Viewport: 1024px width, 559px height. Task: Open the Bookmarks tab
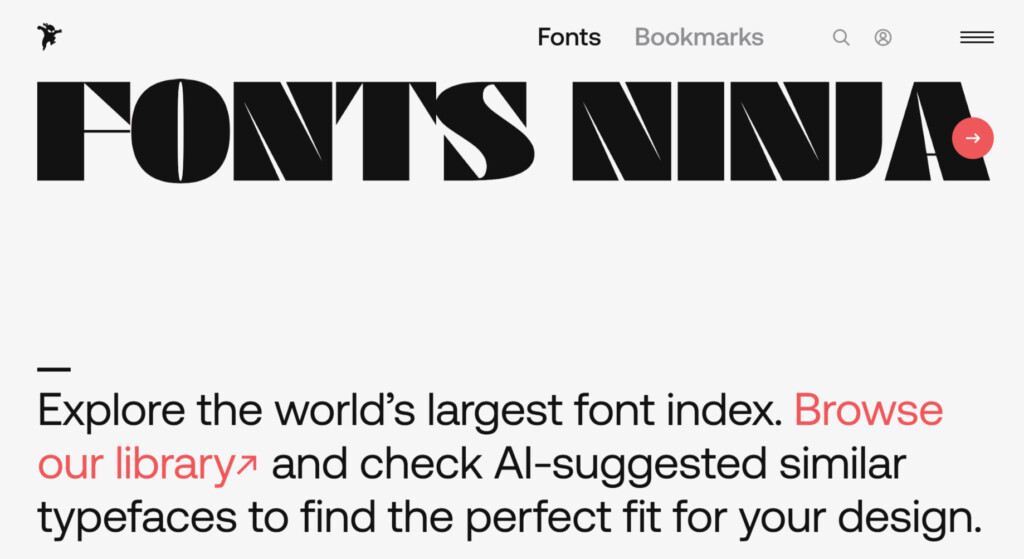tap(699, 38)
